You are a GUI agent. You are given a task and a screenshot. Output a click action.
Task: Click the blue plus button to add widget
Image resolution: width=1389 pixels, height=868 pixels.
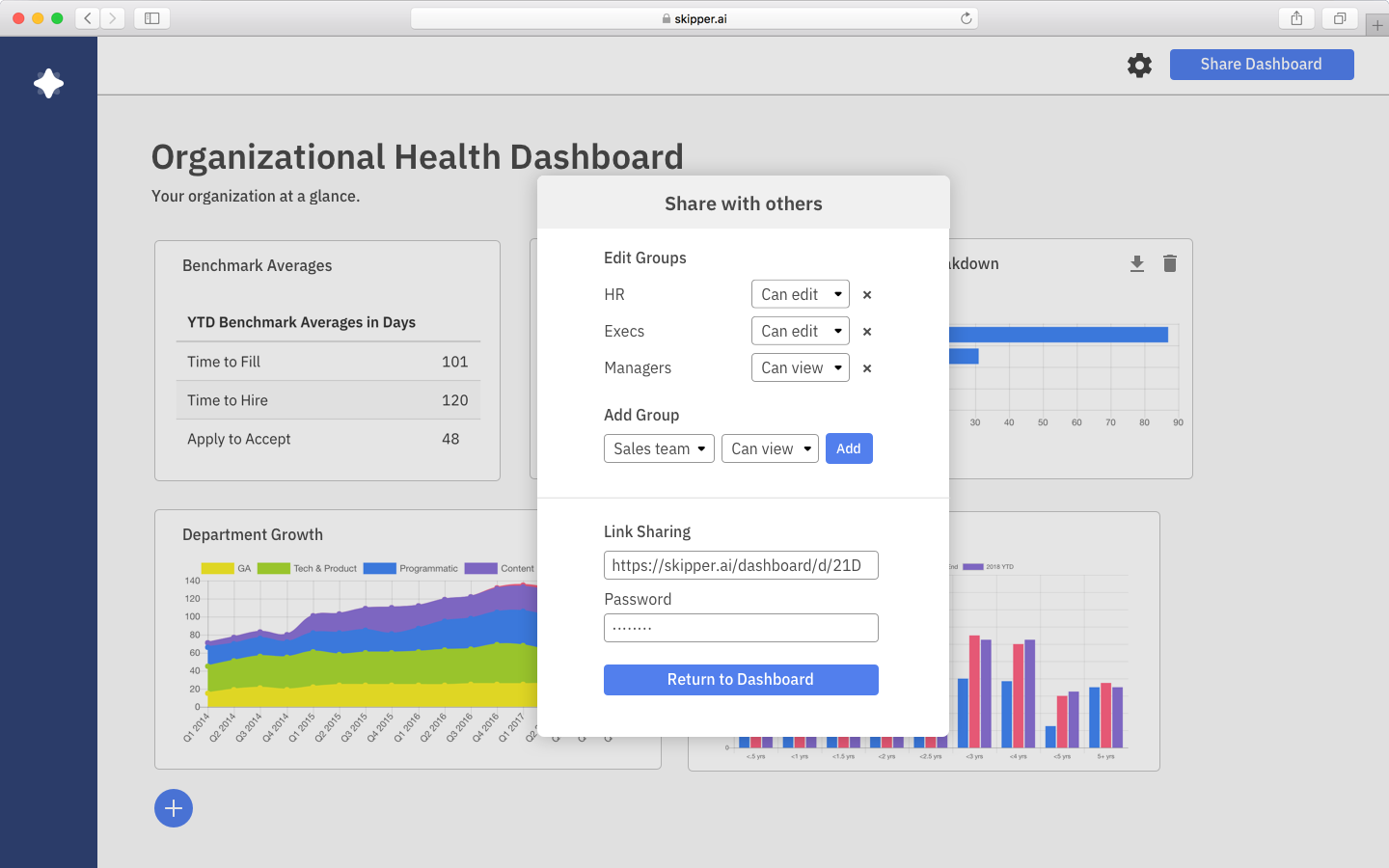click(174, 808)
